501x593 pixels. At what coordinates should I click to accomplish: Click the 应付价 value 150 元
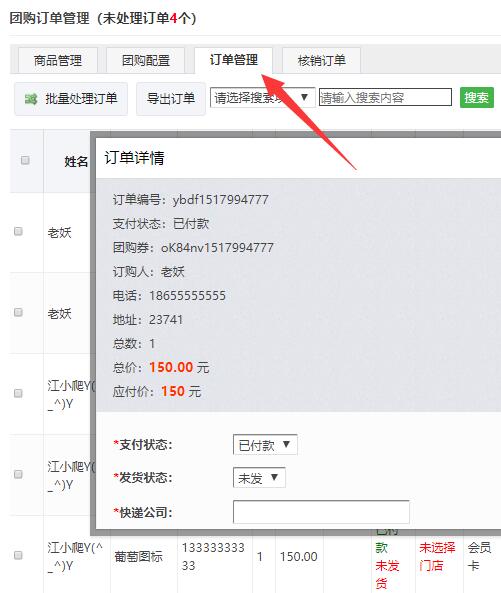[x=181, y=391]
